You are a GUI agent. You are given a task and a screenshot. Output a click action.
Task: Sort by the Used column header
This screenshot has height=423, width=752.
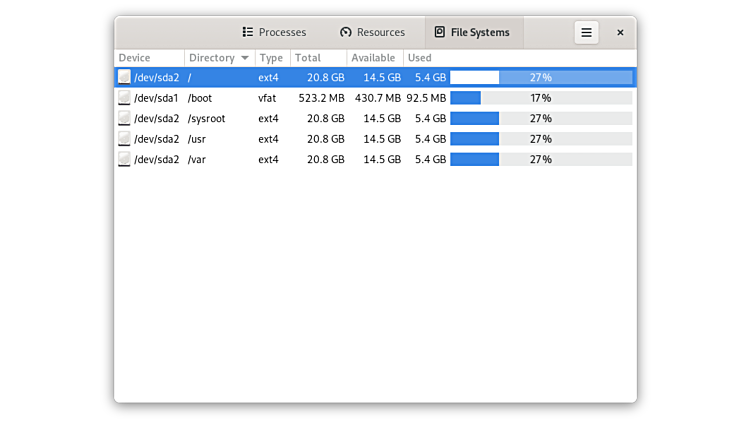pyautogui.click(x=419, y=58)
